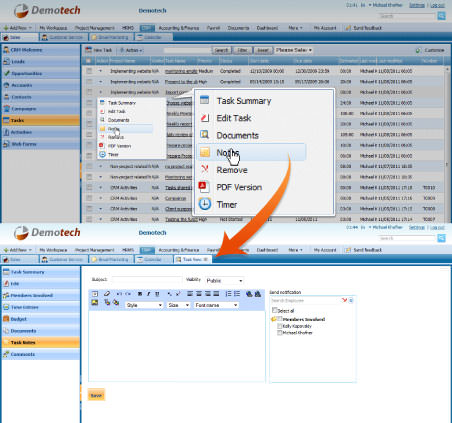The height and width of the screenshot is (423, 452).
Task: Open the Add New dropdown in the task list screen
Action: click(x=18, y=28)
